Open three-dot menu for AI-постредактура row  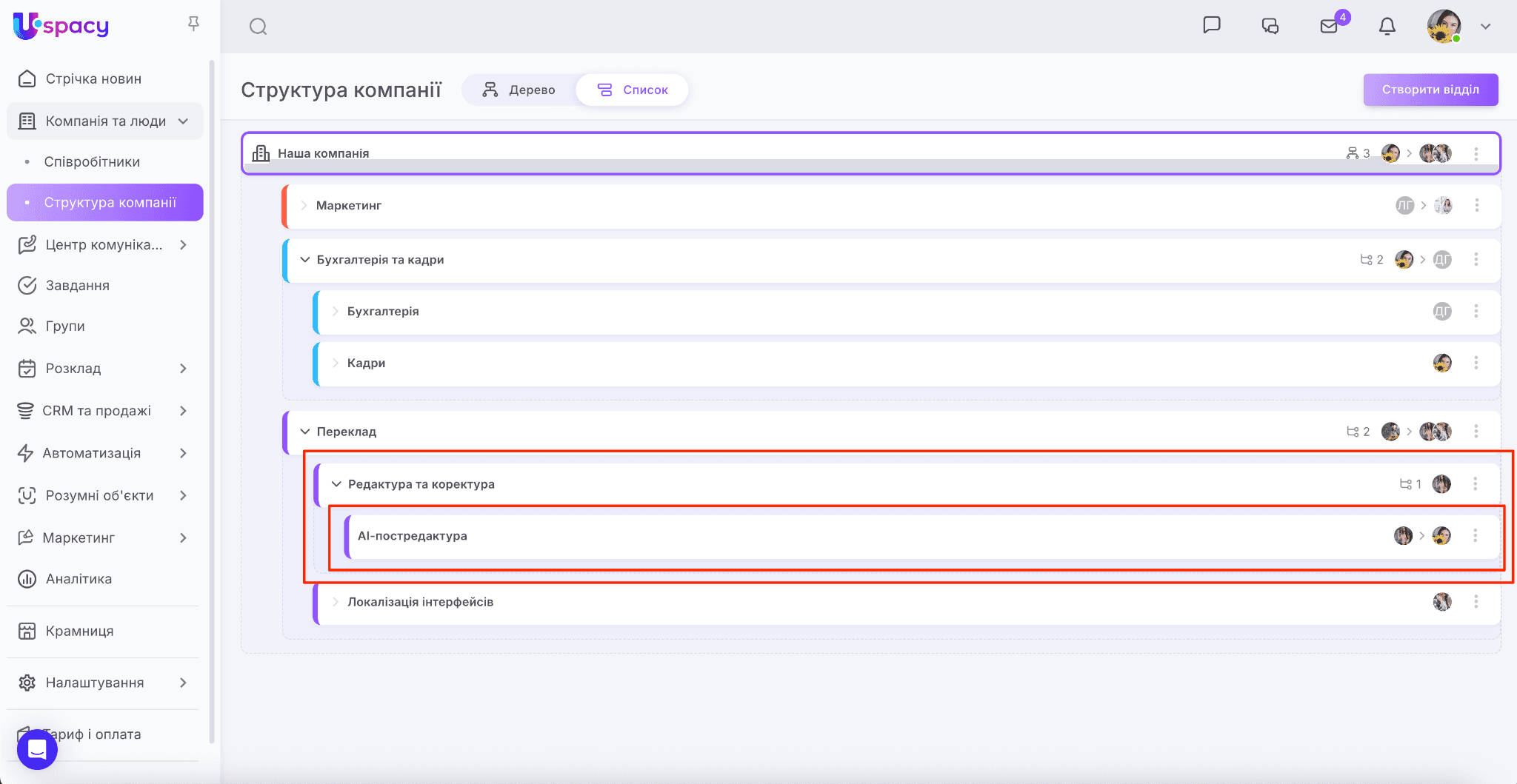coord(1475,535)
